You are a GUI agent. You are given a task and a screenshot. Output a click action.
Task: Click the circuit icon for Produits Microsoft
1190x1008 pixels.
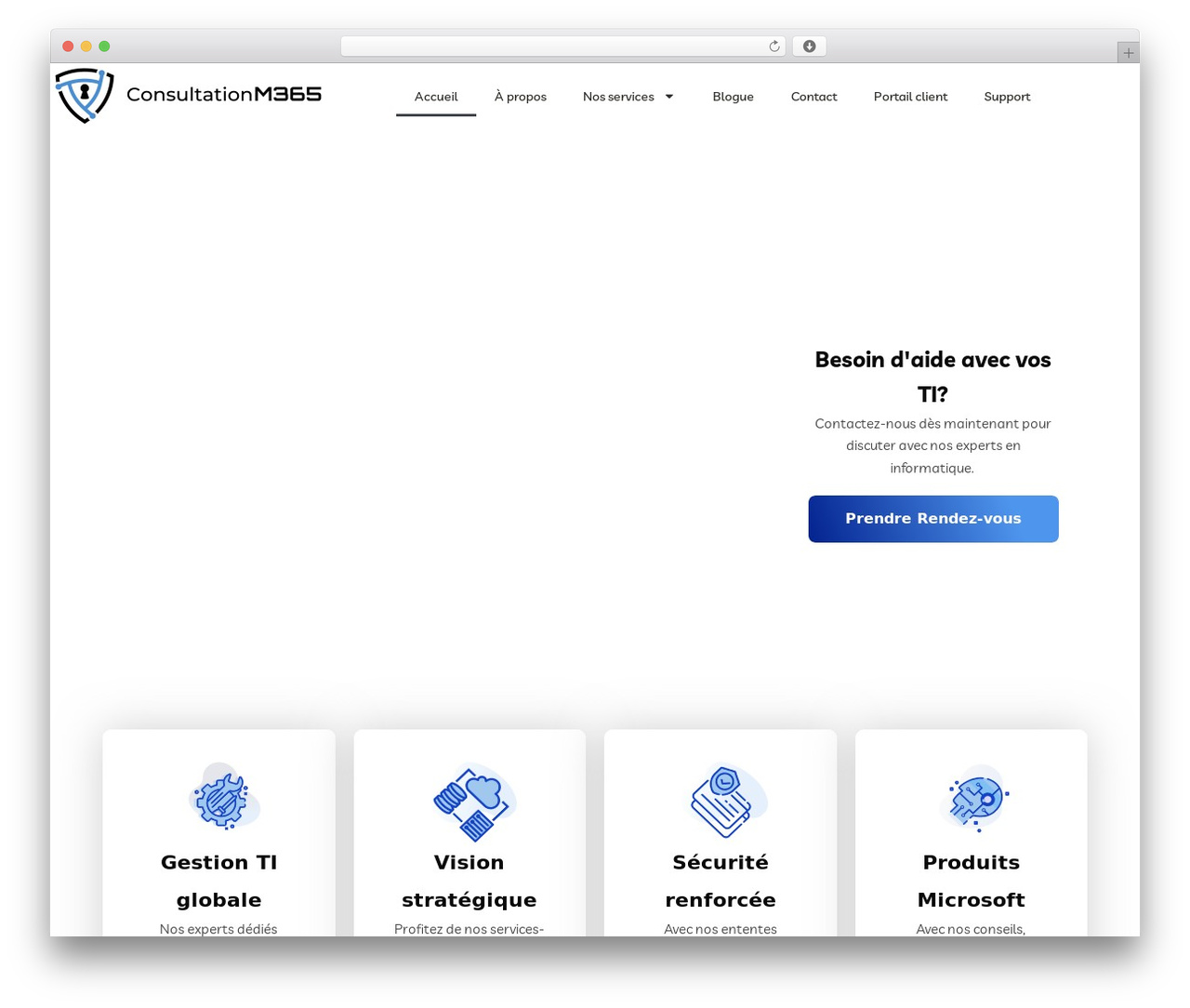click(x=973, y=798)
